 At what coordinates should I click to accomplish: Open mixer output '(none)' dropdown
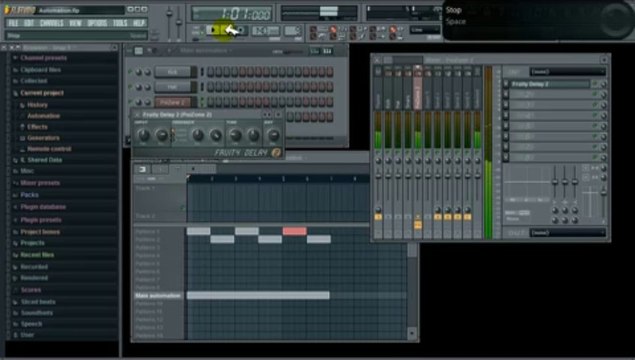click(x=567, y=232)
